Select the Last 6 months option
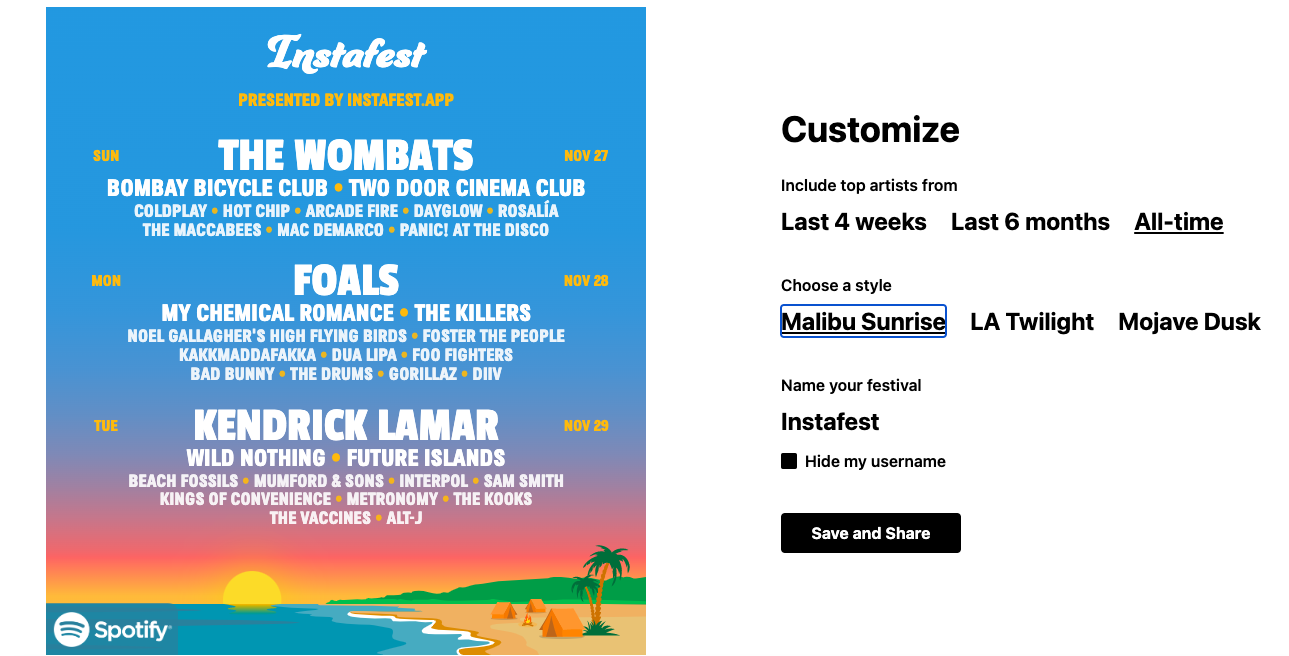The image size is (1289, 656). 1030,222
